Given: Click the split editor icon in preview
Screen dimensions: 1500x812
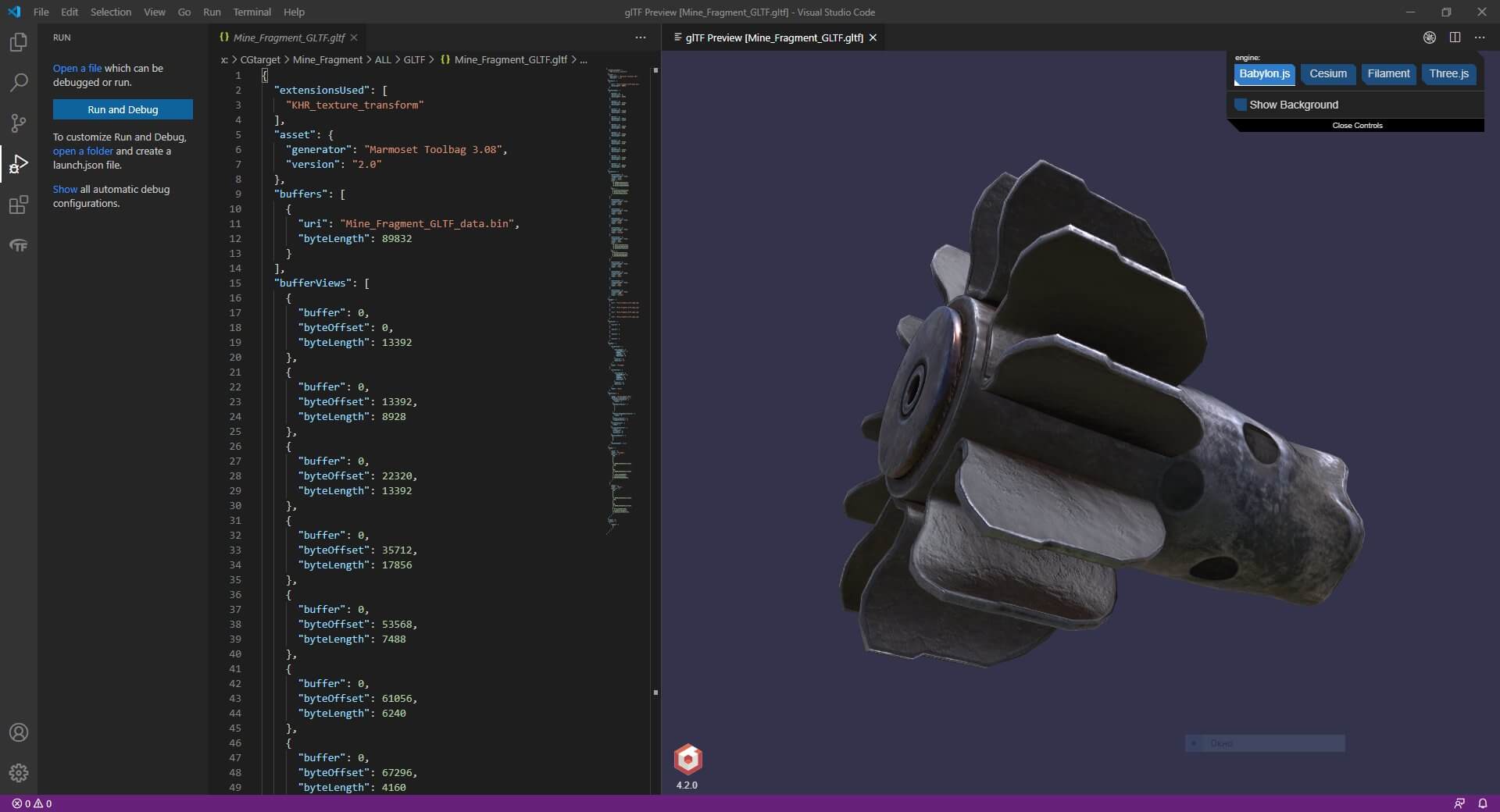Looking at the screenshot, I should point(1455,37).
